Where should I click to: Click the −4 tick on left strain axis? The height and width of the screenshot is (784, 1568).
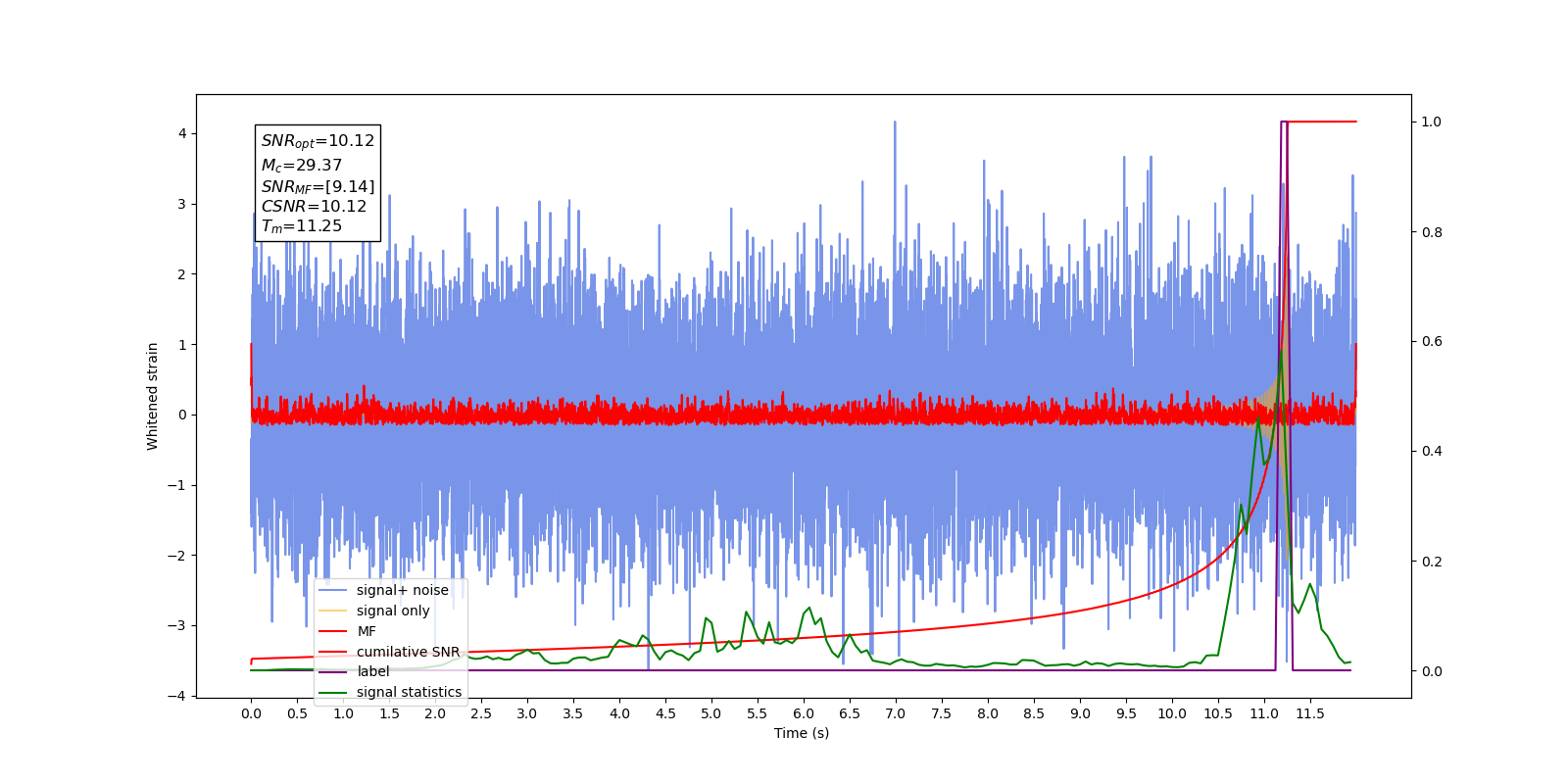[177, 696]
